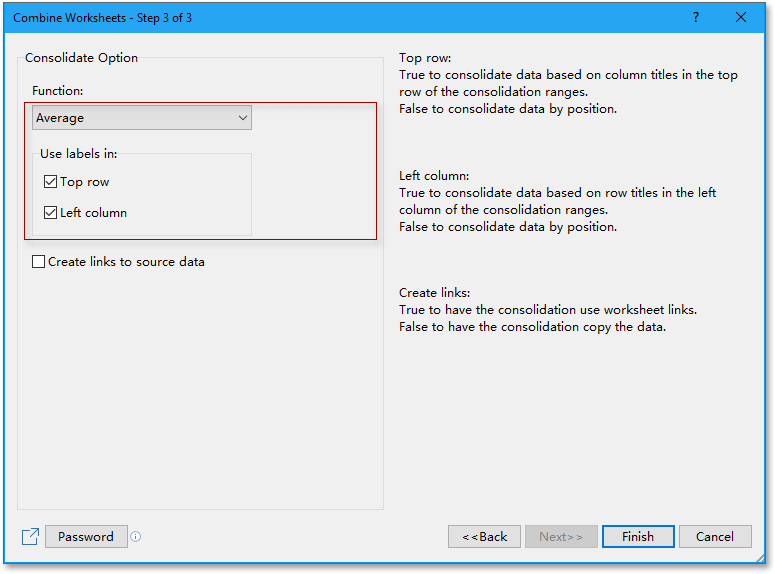775x574 pixels.
Task: Cancel the combine worksheets wizard
Action: pyautogui.click(x=715, y=537)
